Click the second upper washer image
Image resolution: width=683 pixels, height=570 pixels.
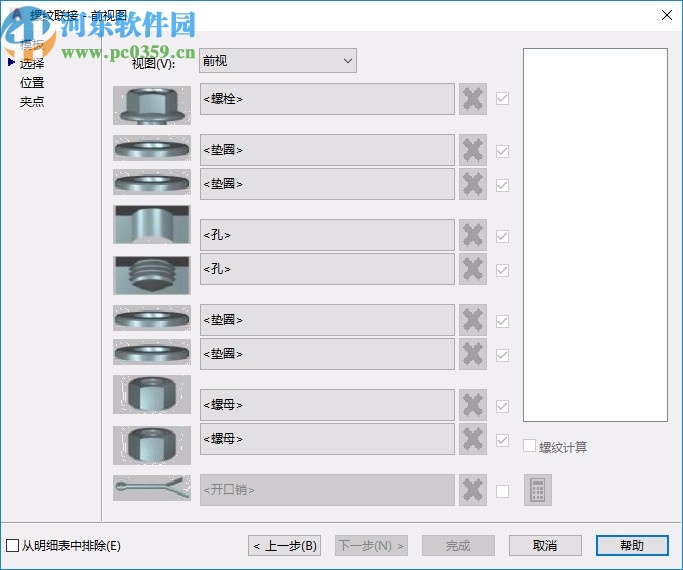152,182
